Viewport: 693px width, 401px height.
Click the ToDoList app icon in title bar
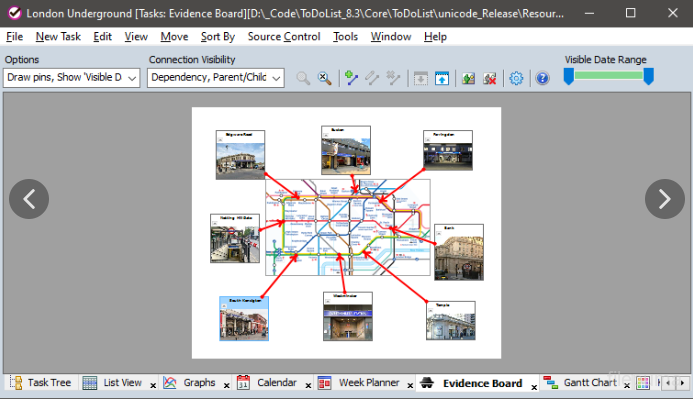click(x=14, y=13)
